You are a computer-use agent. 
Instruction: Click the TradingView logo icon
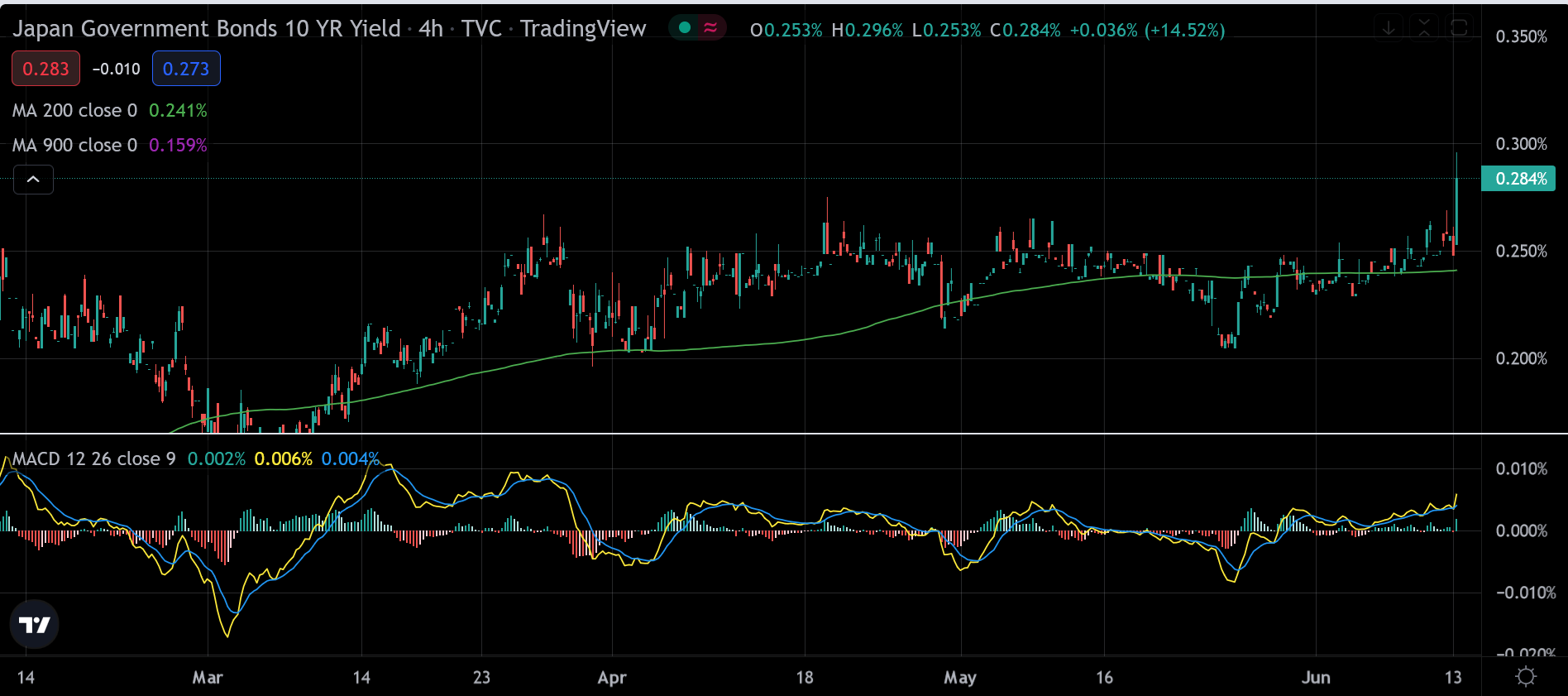35,625
